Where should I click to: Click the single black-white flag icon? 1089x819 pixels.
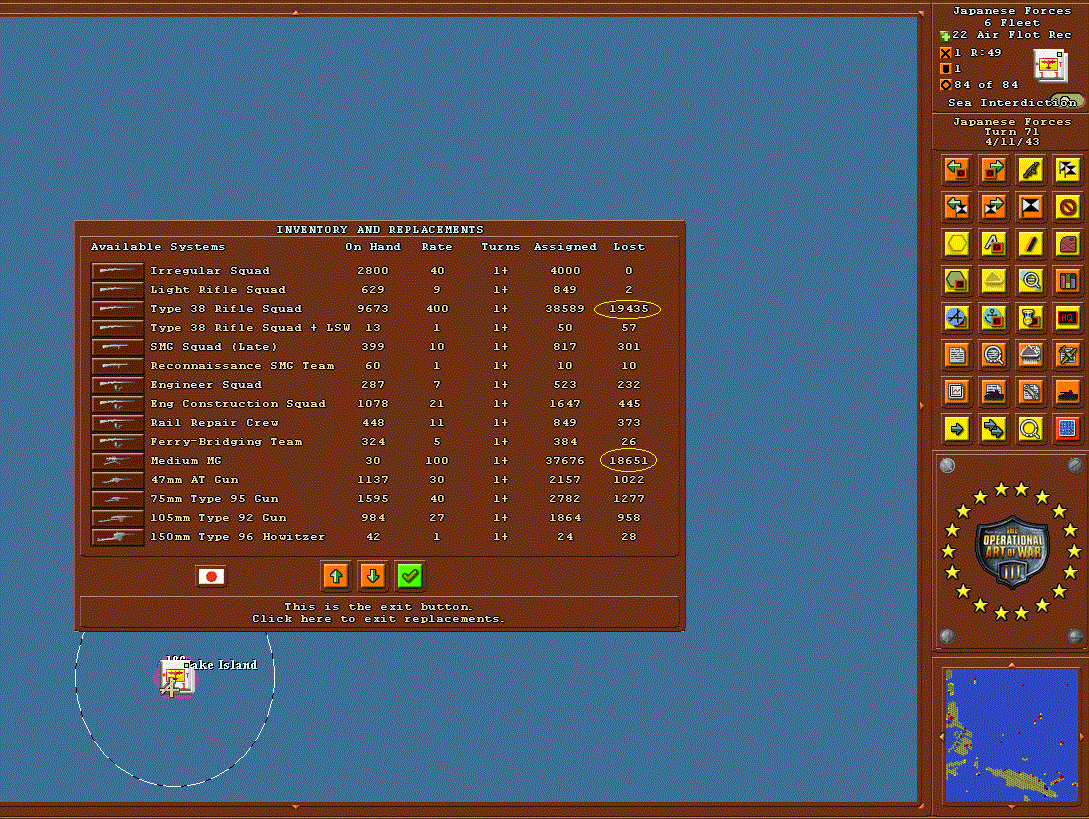pos(1031,206)
